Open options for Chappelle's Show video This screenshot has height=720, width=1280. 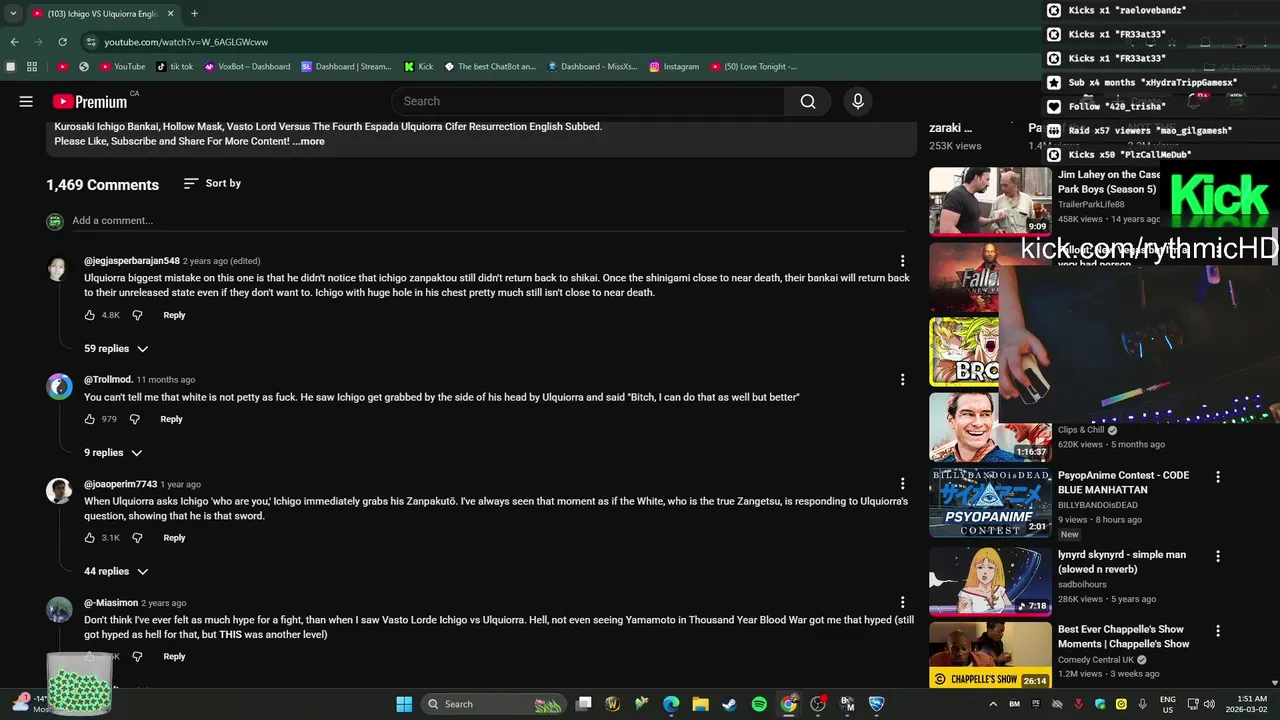point(1218,631)
